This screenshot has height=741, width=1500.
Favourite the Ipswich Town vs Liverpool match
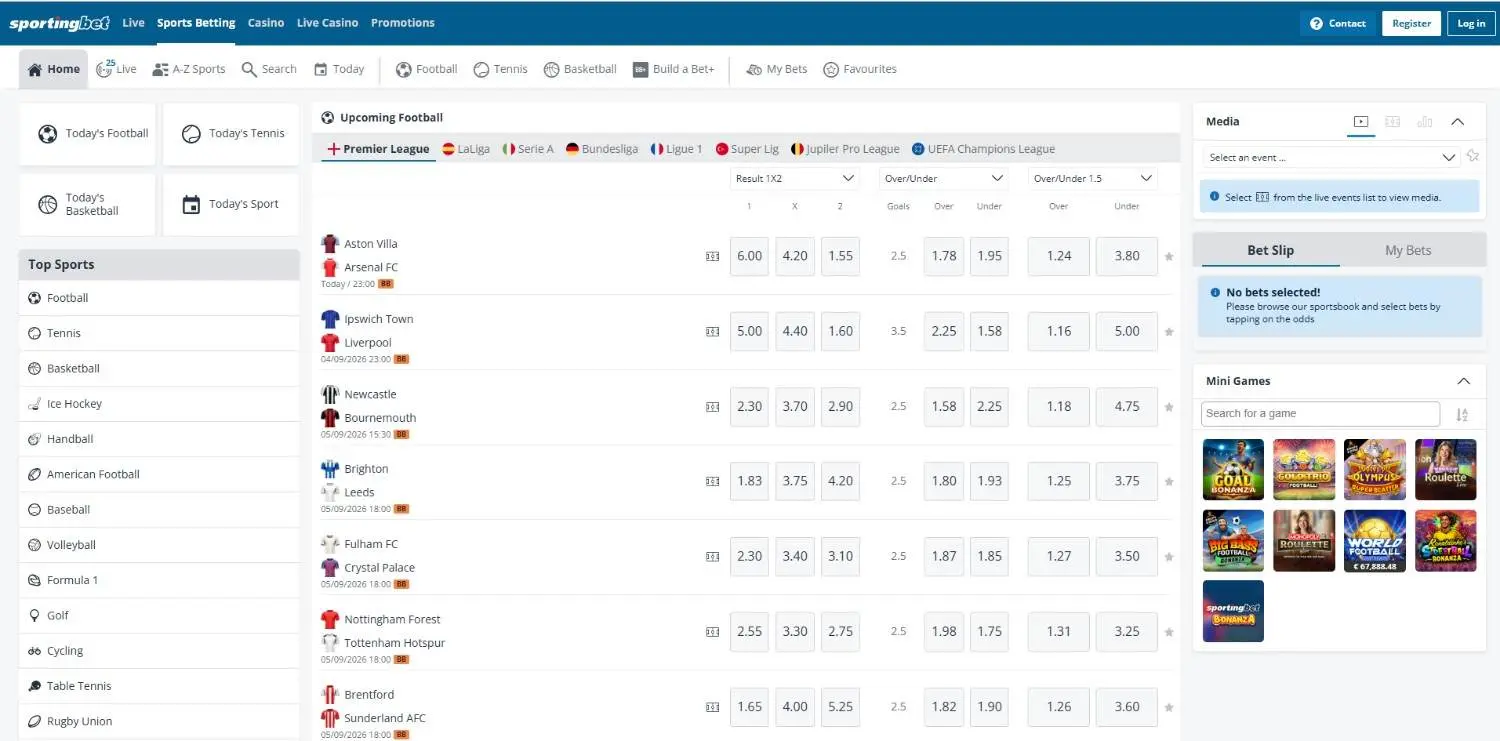click(1169, 332)
